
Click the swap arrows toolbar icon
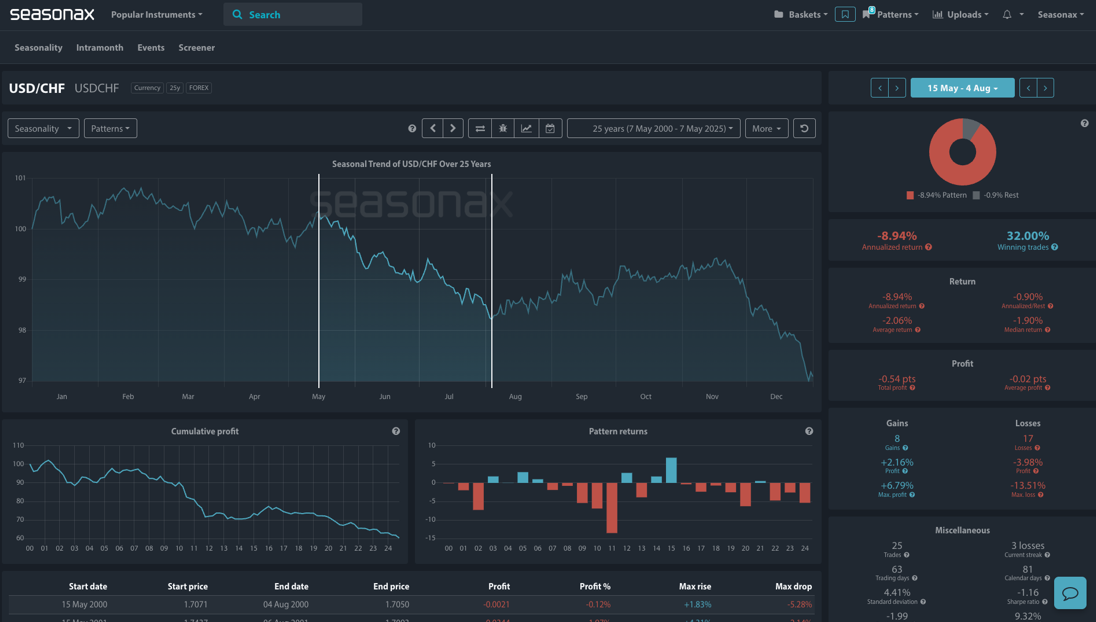coord(480,128)
